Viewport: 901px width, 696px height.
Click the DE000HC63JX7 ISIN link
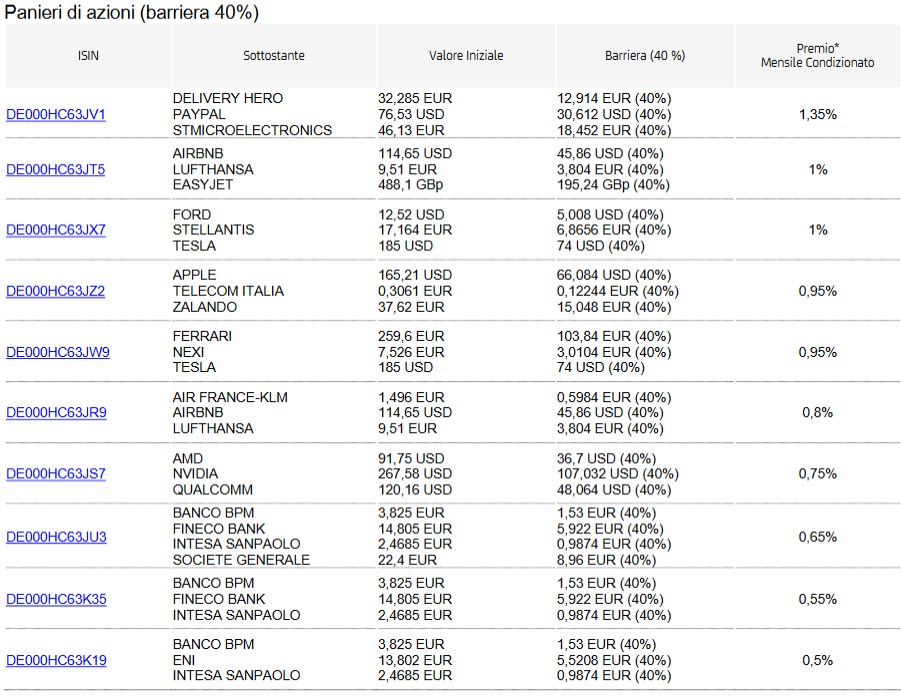[56, 230]
